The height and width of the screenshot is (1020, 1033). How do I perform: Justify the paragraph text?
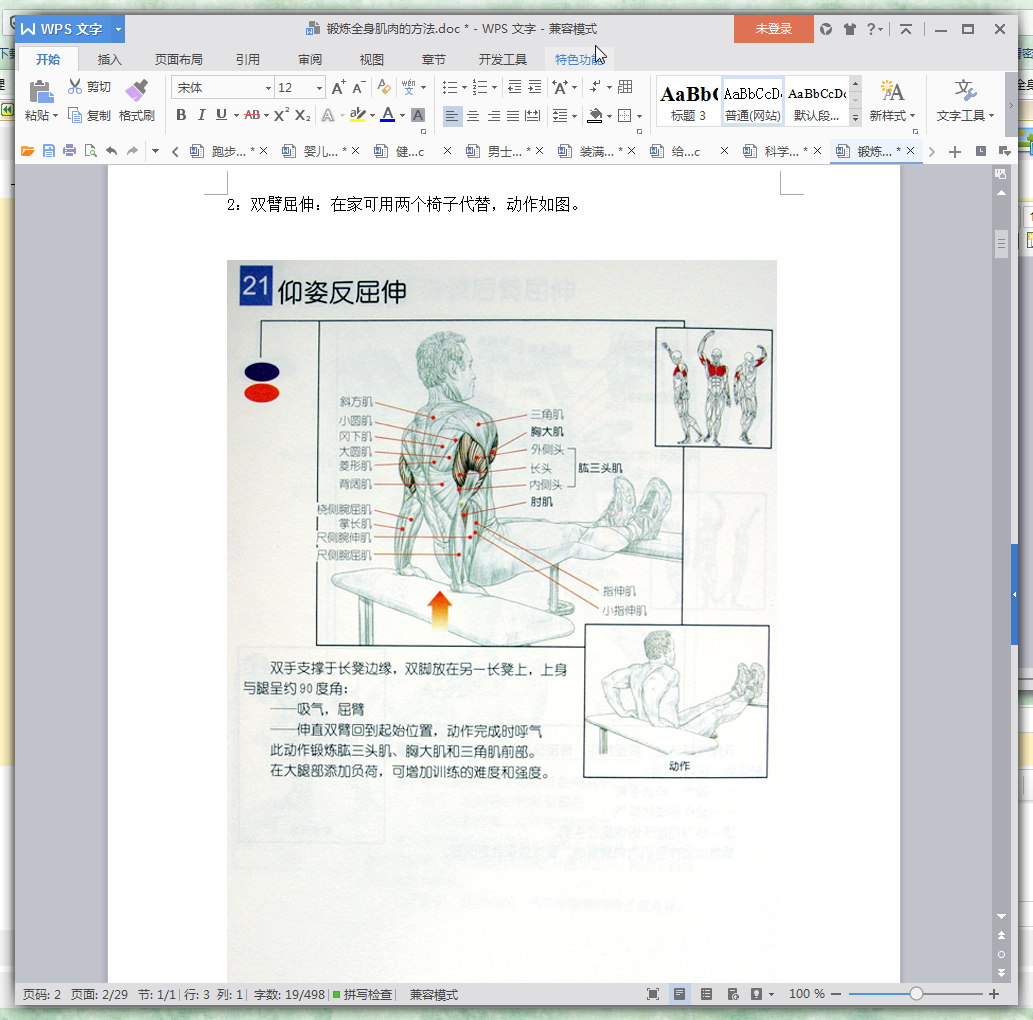513,116
